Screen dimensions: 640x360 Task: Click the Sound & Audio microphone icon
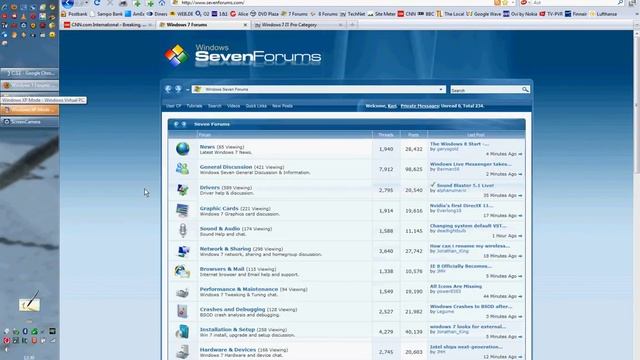click(182, 230)
